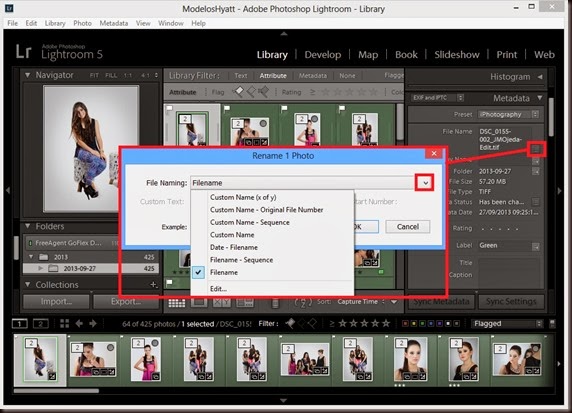Open toolbar content menu triangle
The height and width of the screenshot is (413, 572).
(394, 302)
